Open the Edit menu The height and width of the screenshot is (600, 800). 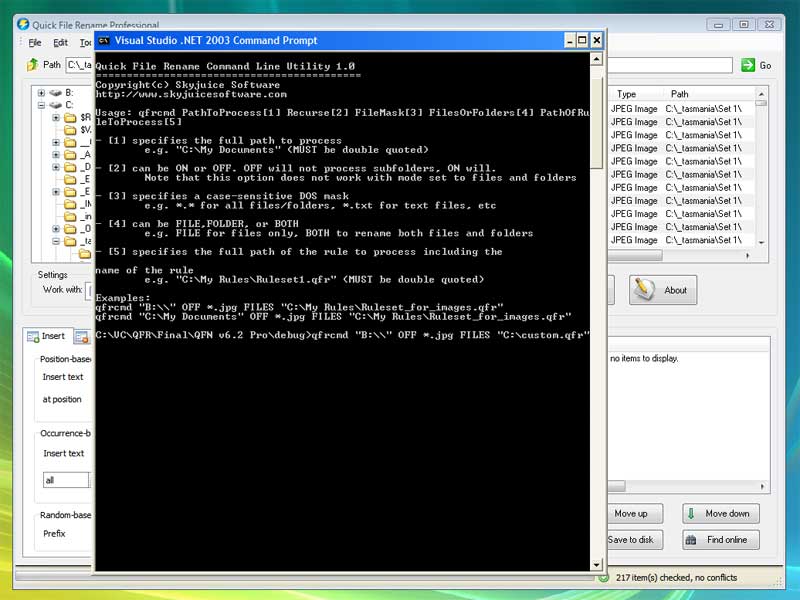click(61, 43)
